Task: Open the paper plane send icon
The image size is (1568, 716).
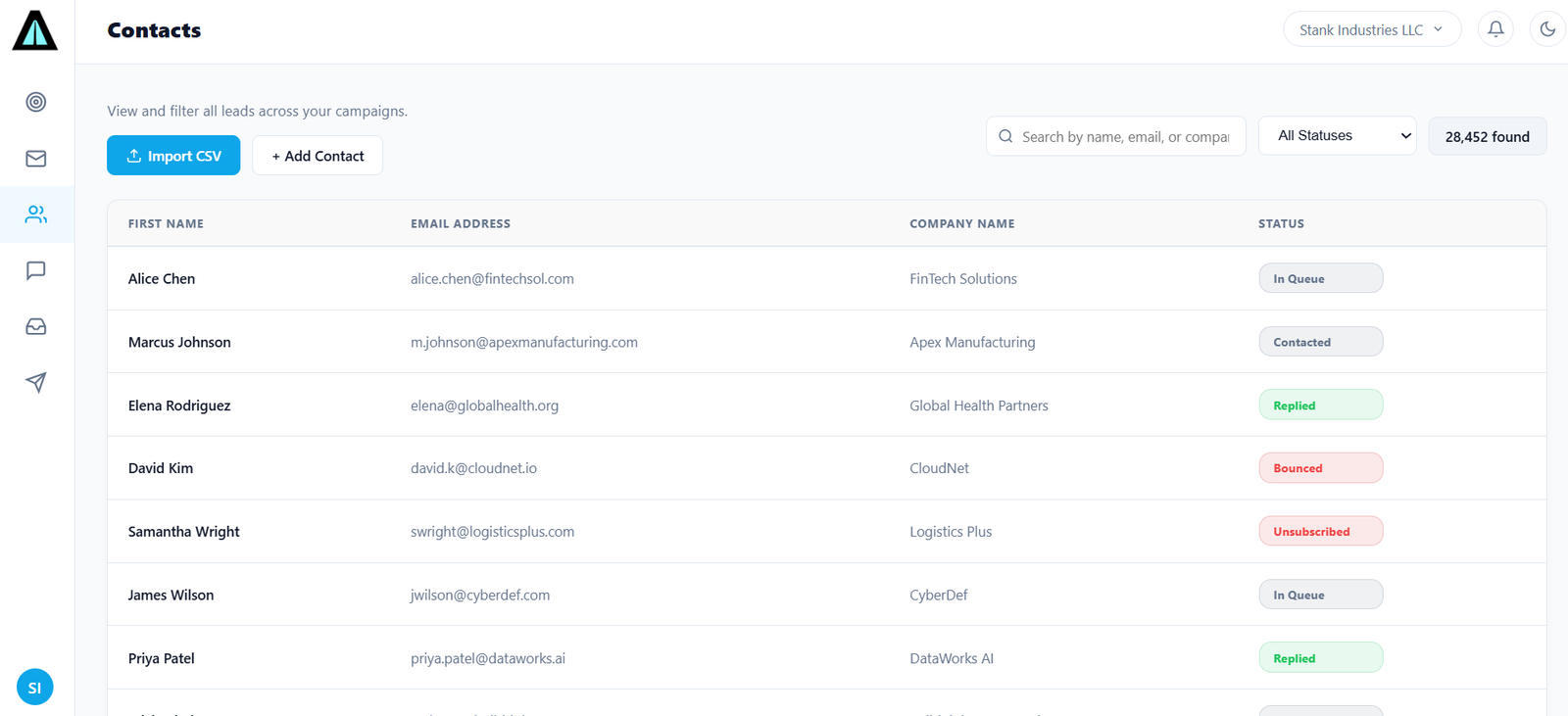Action: point(36,382)
